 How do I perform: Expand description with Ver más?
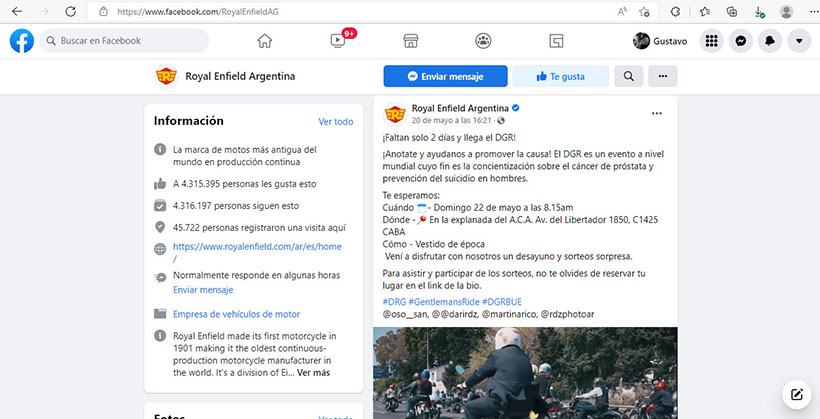pos(313,373)
